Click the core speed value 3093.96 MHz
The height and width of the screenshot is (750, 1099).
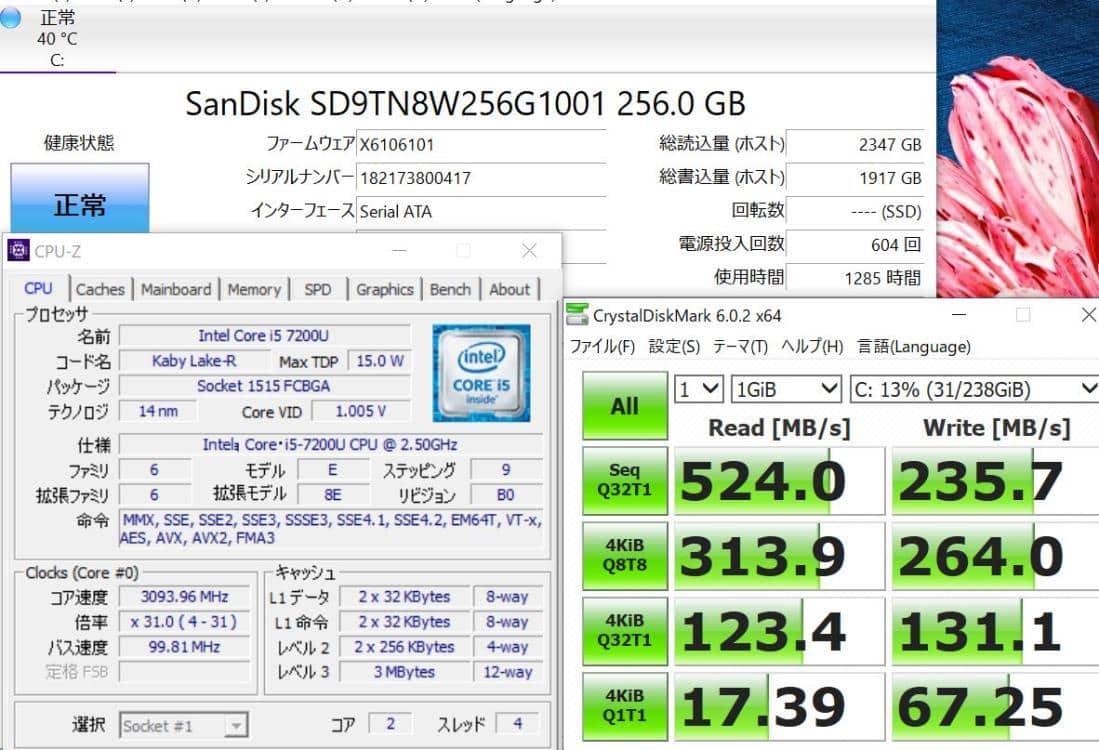(x=184, y=596)
